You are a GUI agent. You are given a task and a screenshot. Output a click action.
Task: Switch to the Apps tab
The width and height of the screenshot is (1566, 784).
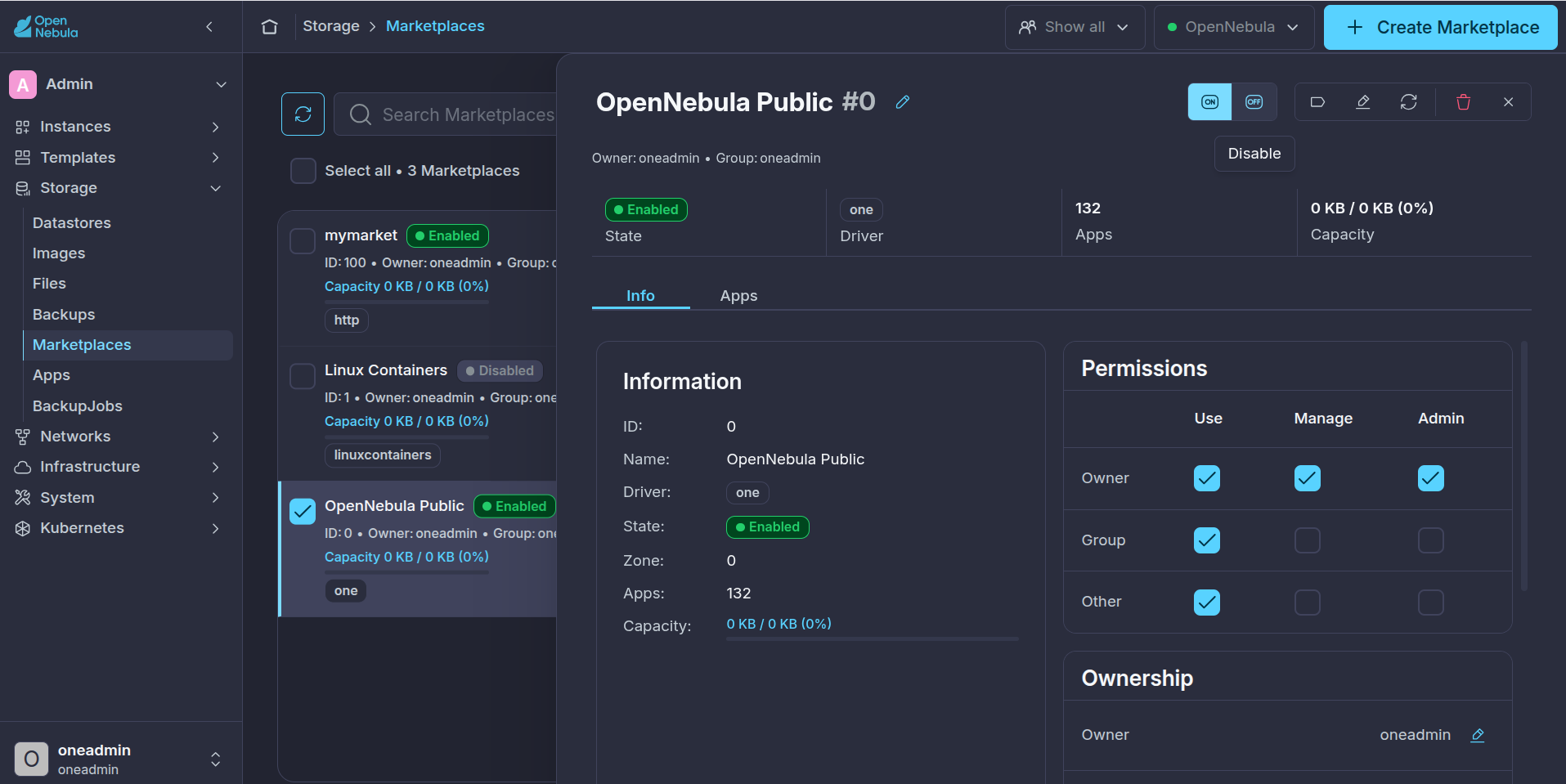(738, 296)
